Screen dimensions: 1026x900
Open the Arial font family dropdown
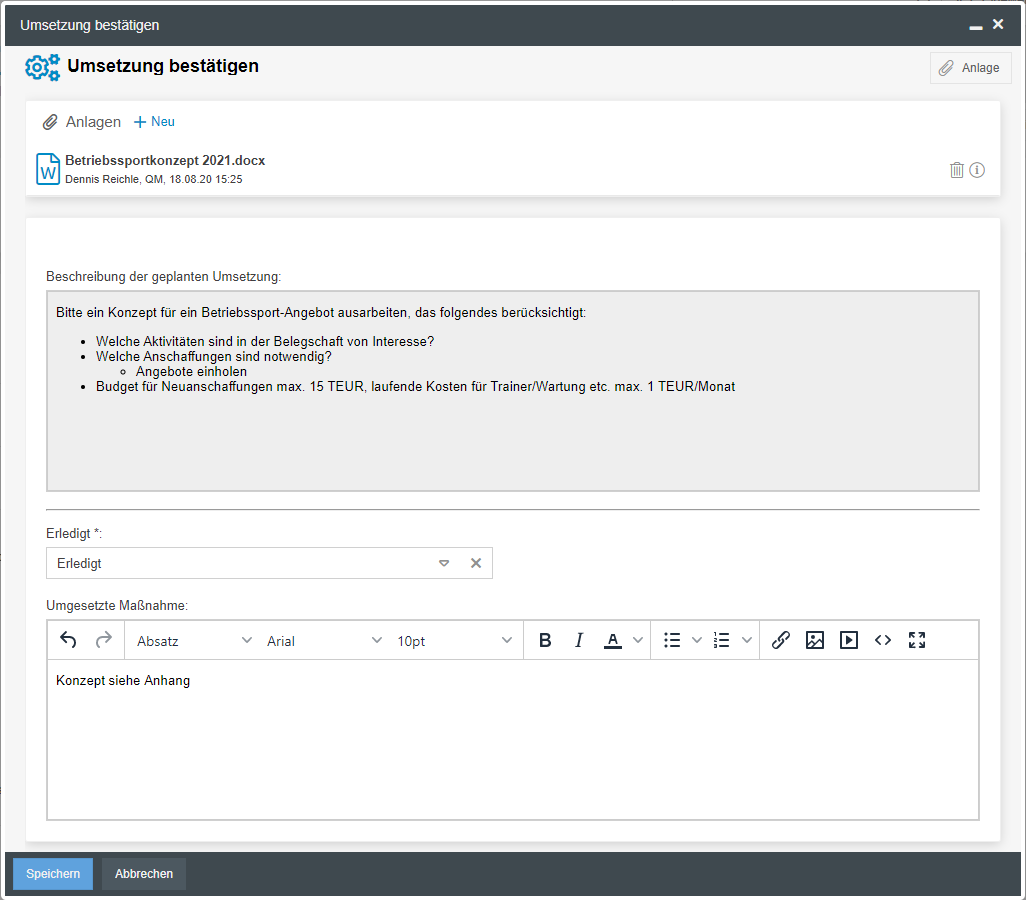324,641
